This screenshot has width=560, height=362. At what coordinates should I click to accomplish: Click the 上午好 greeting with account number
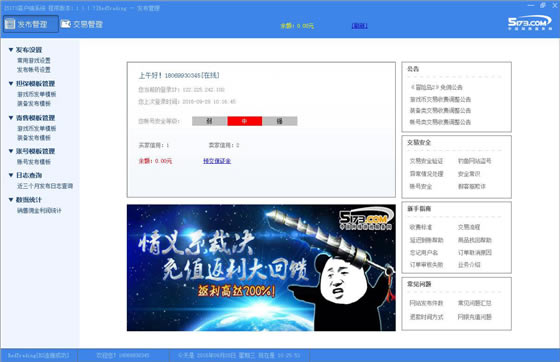tap(179, 75)
